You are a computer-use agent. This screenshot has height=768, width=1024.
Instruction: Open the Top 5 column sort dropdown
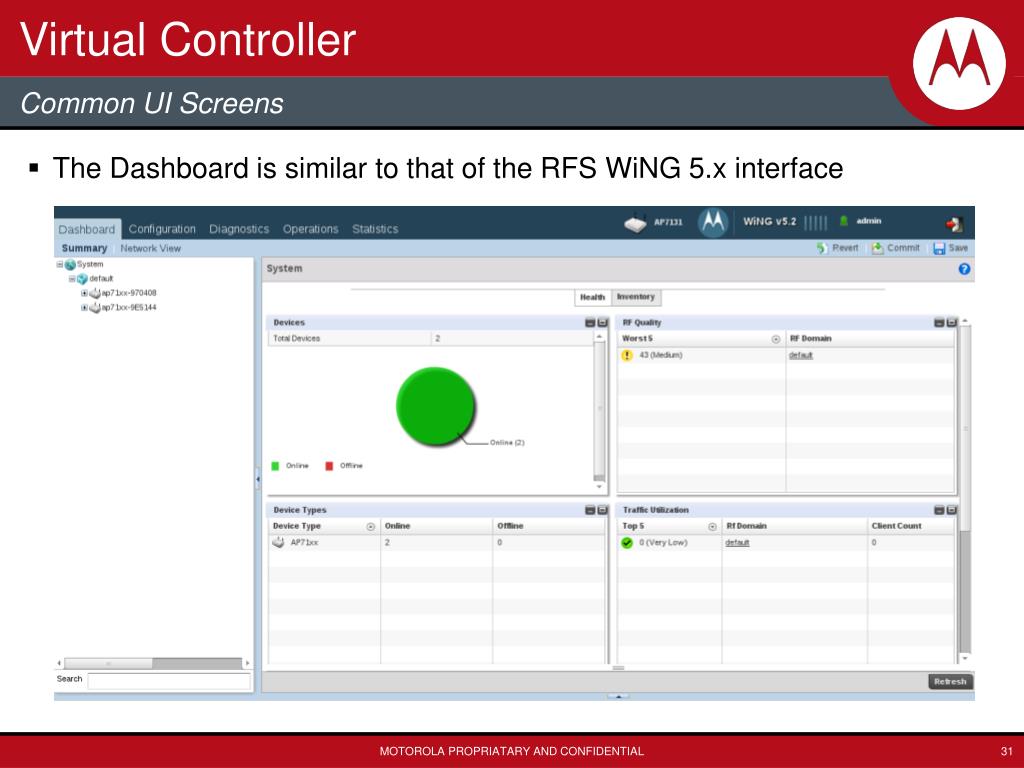click(x=712, y=526)
